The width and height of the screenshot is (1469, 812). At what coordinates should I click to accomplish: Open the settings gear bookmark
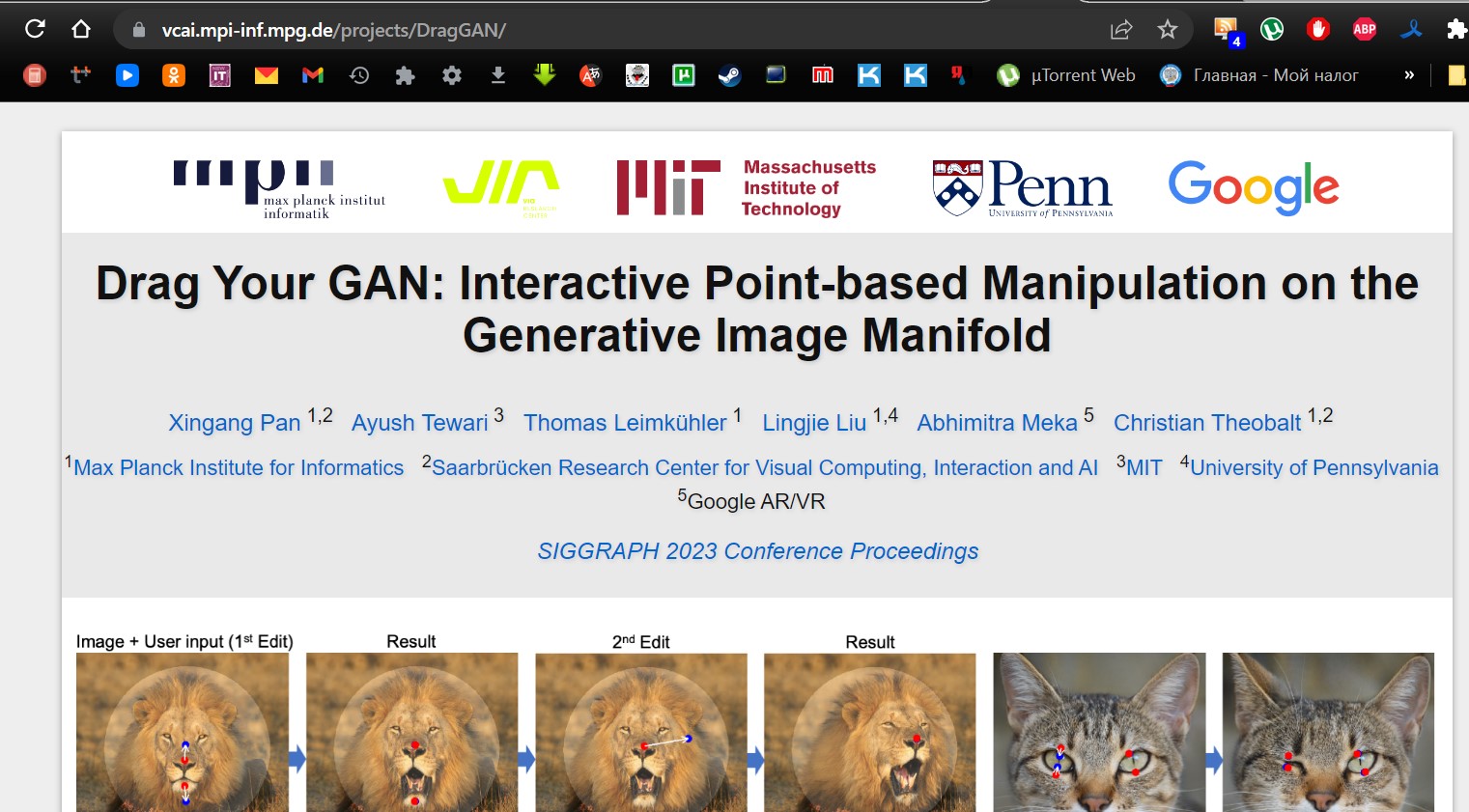point(452,75)
